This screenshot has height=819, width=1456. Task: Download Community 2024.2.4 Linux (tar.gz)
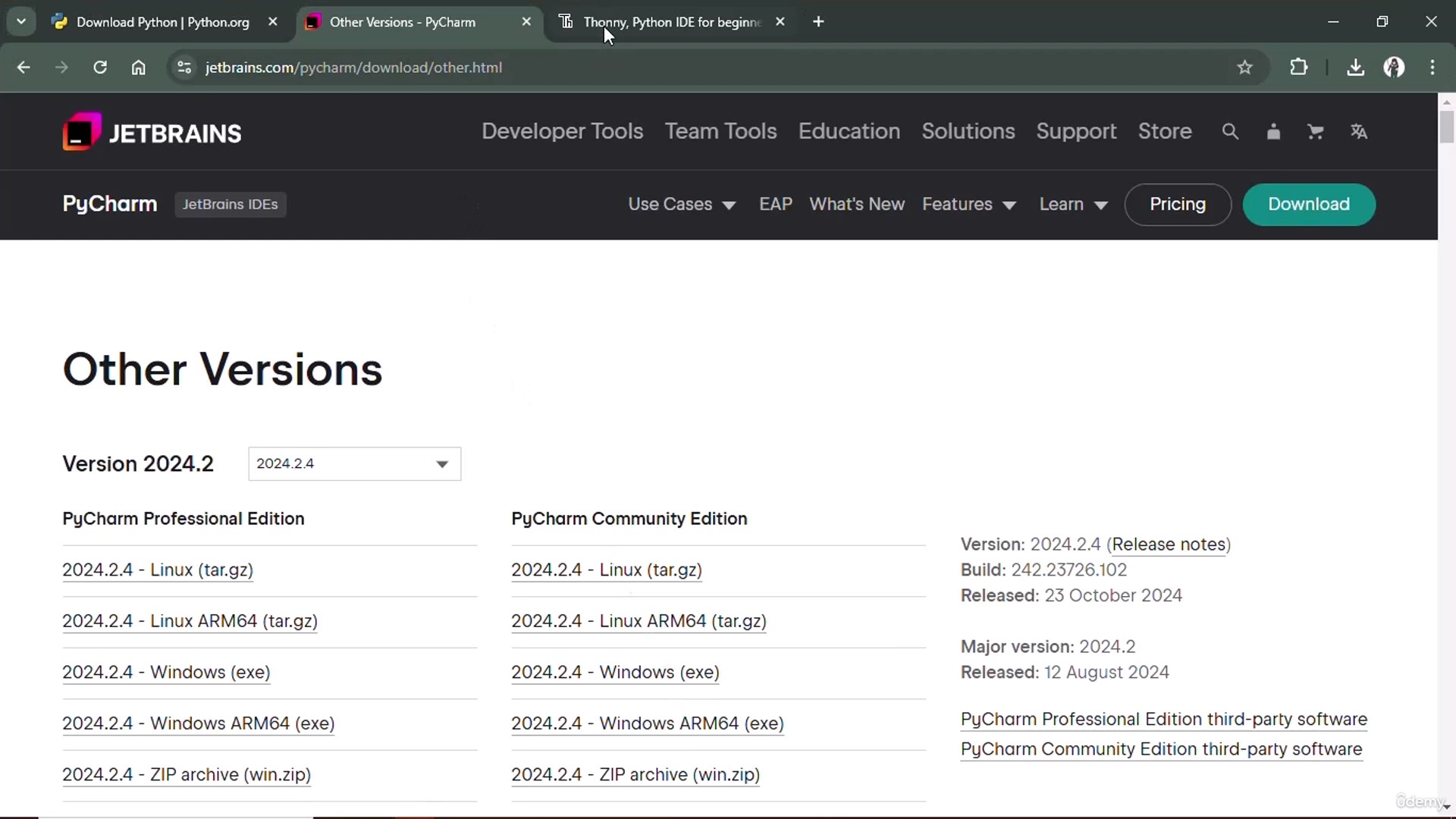607,570
